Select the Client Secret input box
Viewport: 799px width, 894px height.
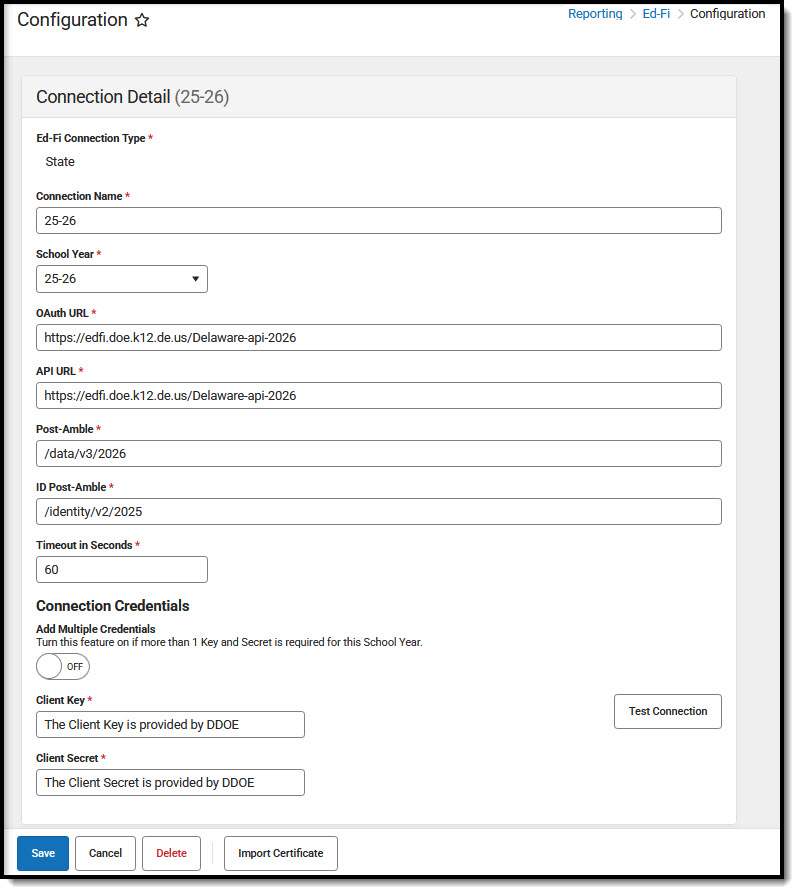point(170,782)
